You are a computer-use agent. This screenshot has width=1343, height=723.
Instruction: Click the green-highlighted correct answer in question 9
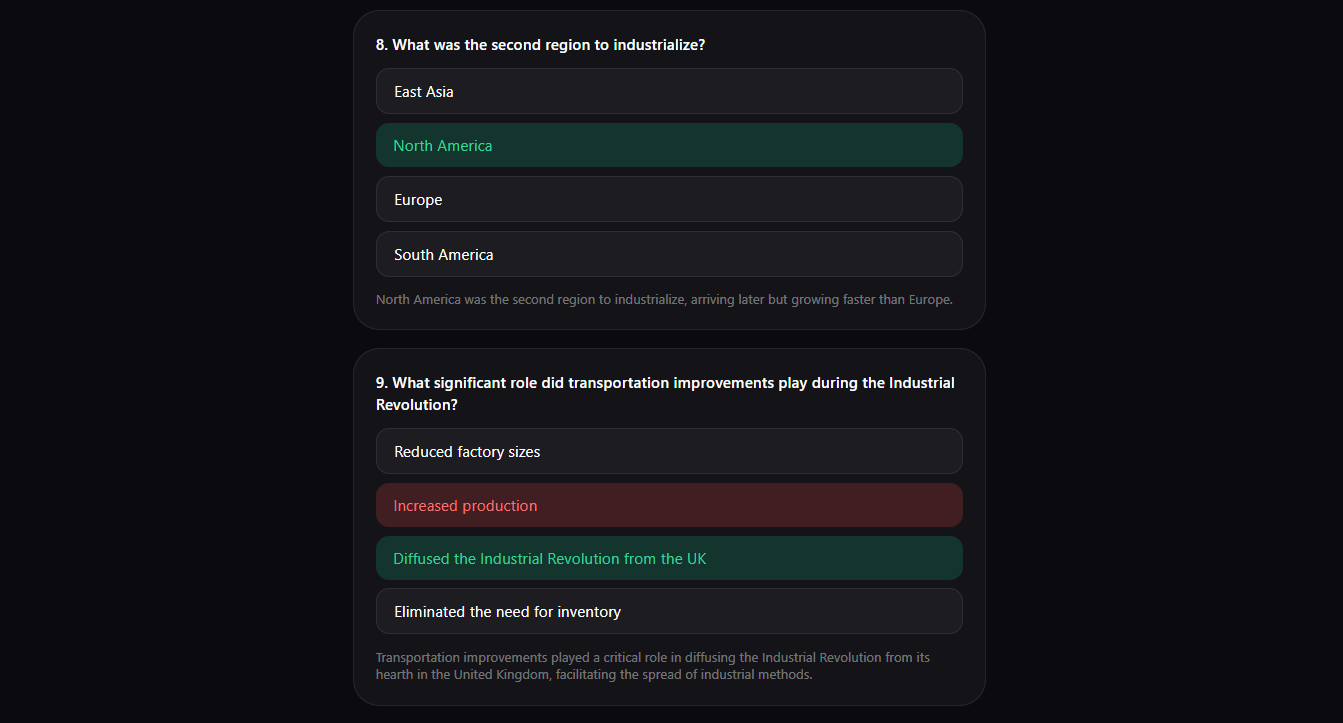pos(668,558)
